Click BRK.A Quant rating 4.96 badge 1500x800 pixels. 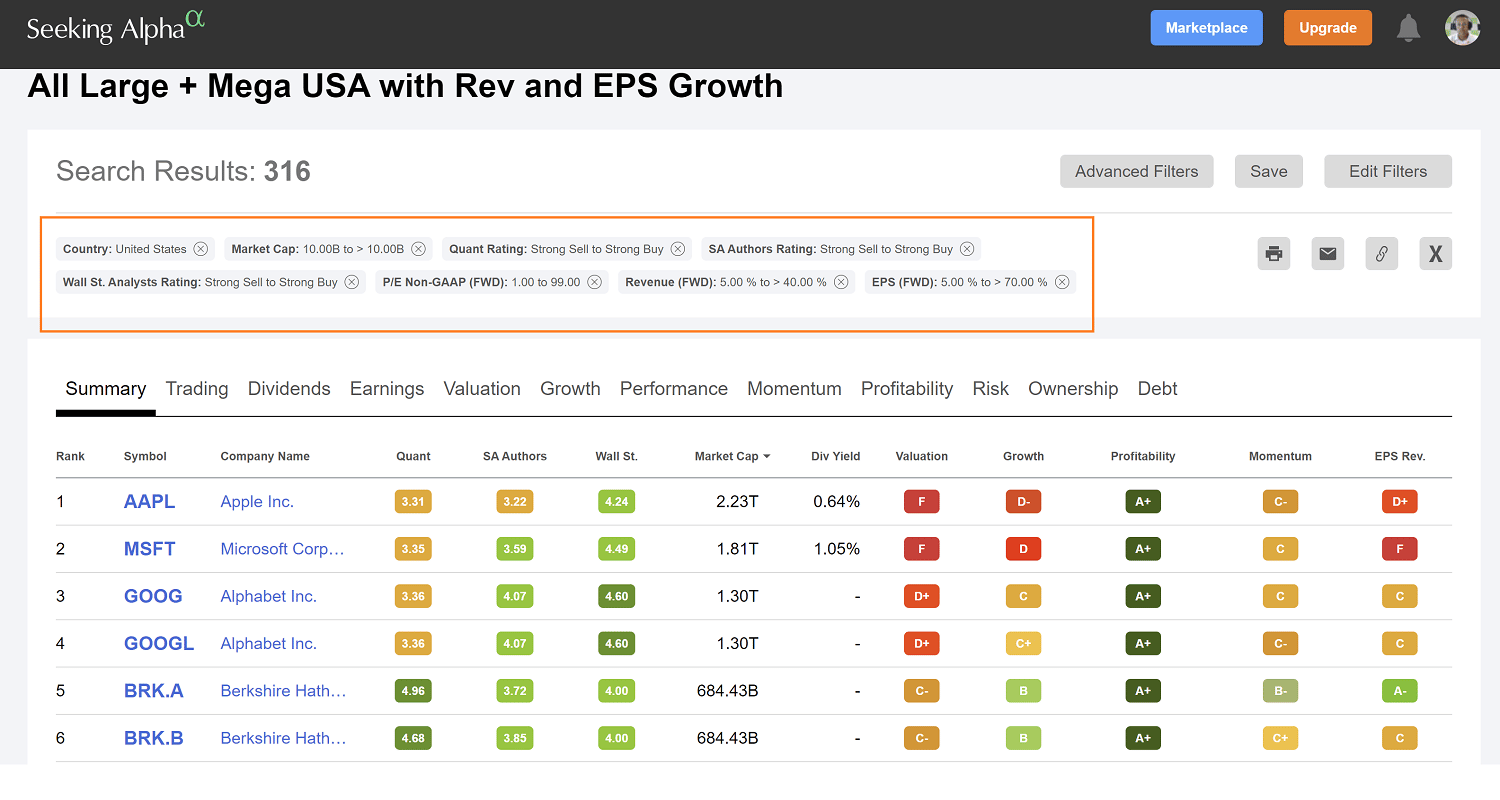coord(413,691)
